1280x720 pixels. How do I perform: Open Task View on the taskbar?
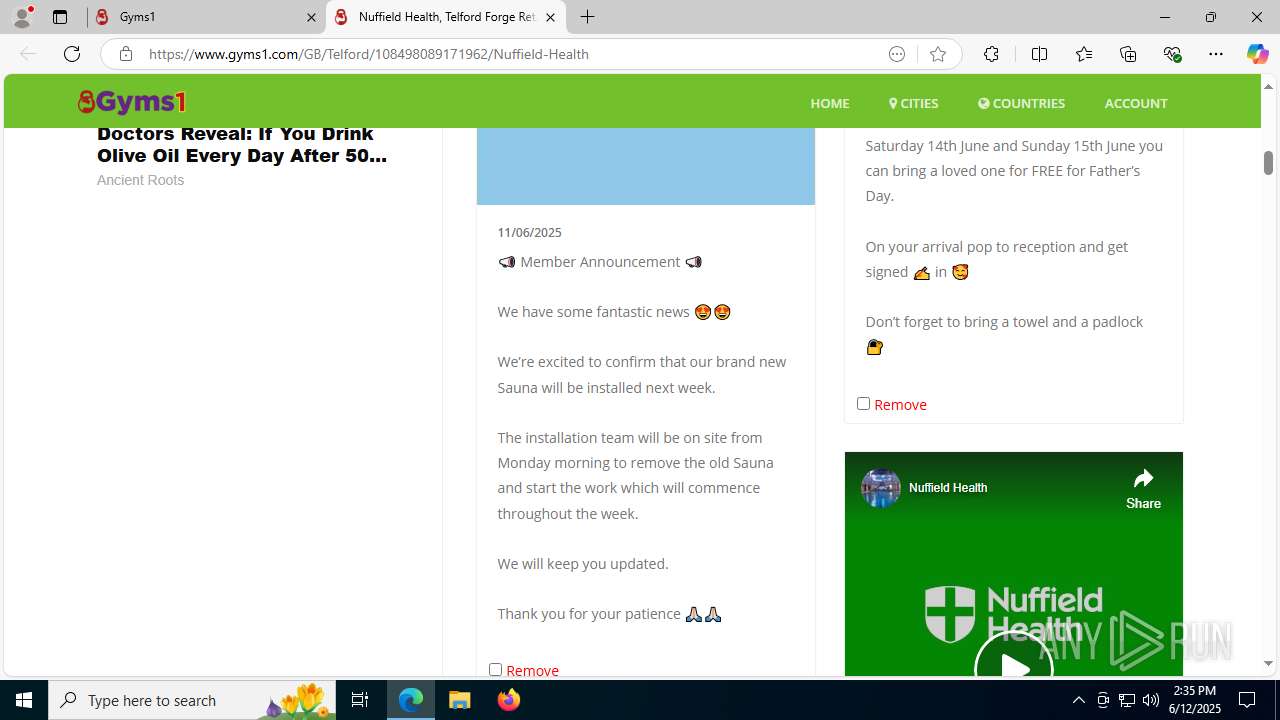pos(360,700)
